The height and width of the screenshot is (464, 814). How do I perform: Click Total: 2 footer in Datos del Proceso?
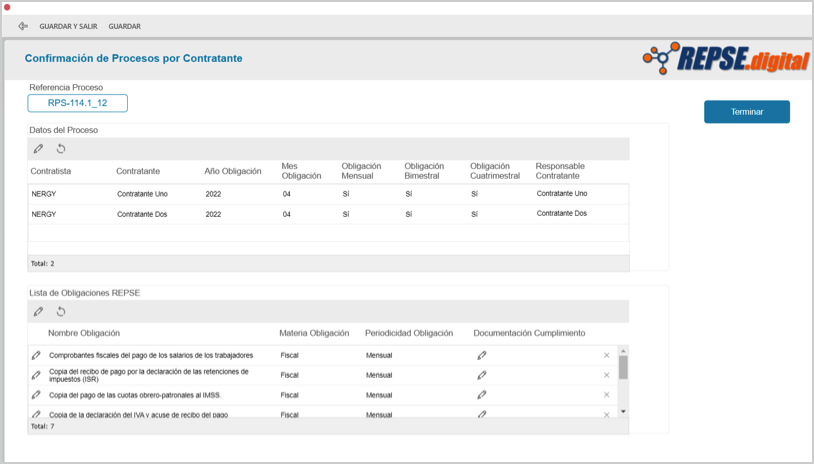[43, 264]
